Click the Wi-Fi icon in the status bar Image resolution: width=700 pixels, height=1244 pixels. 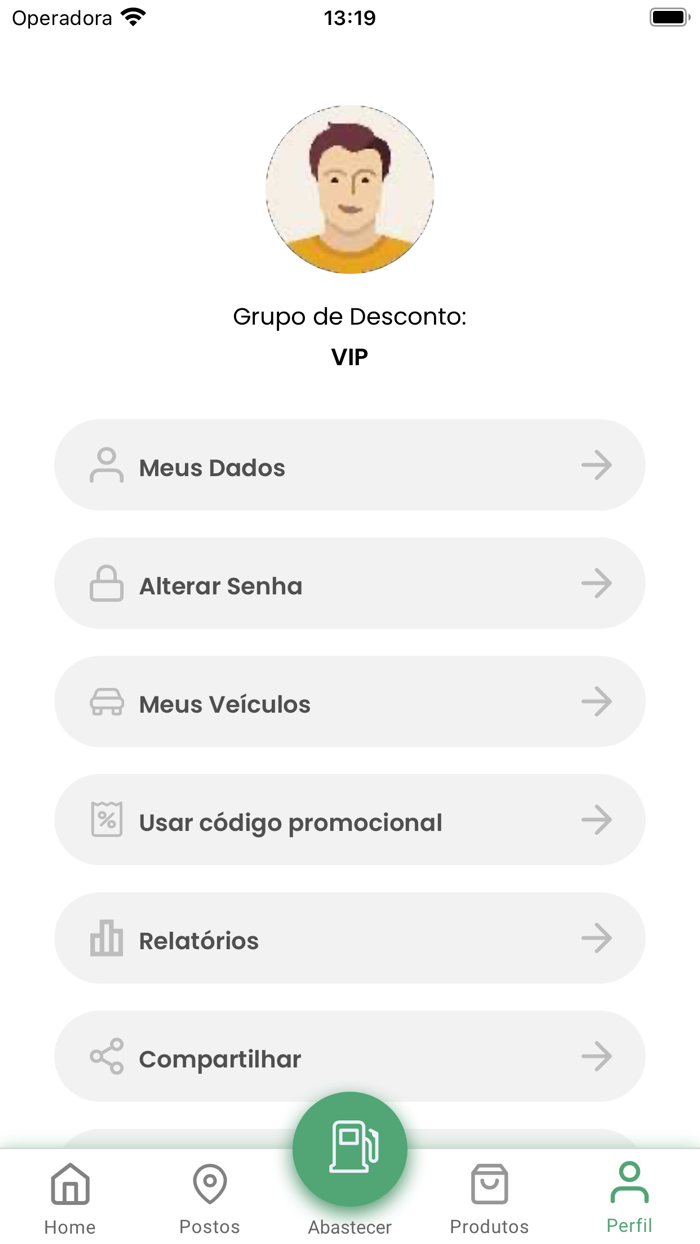coord(132,15)
